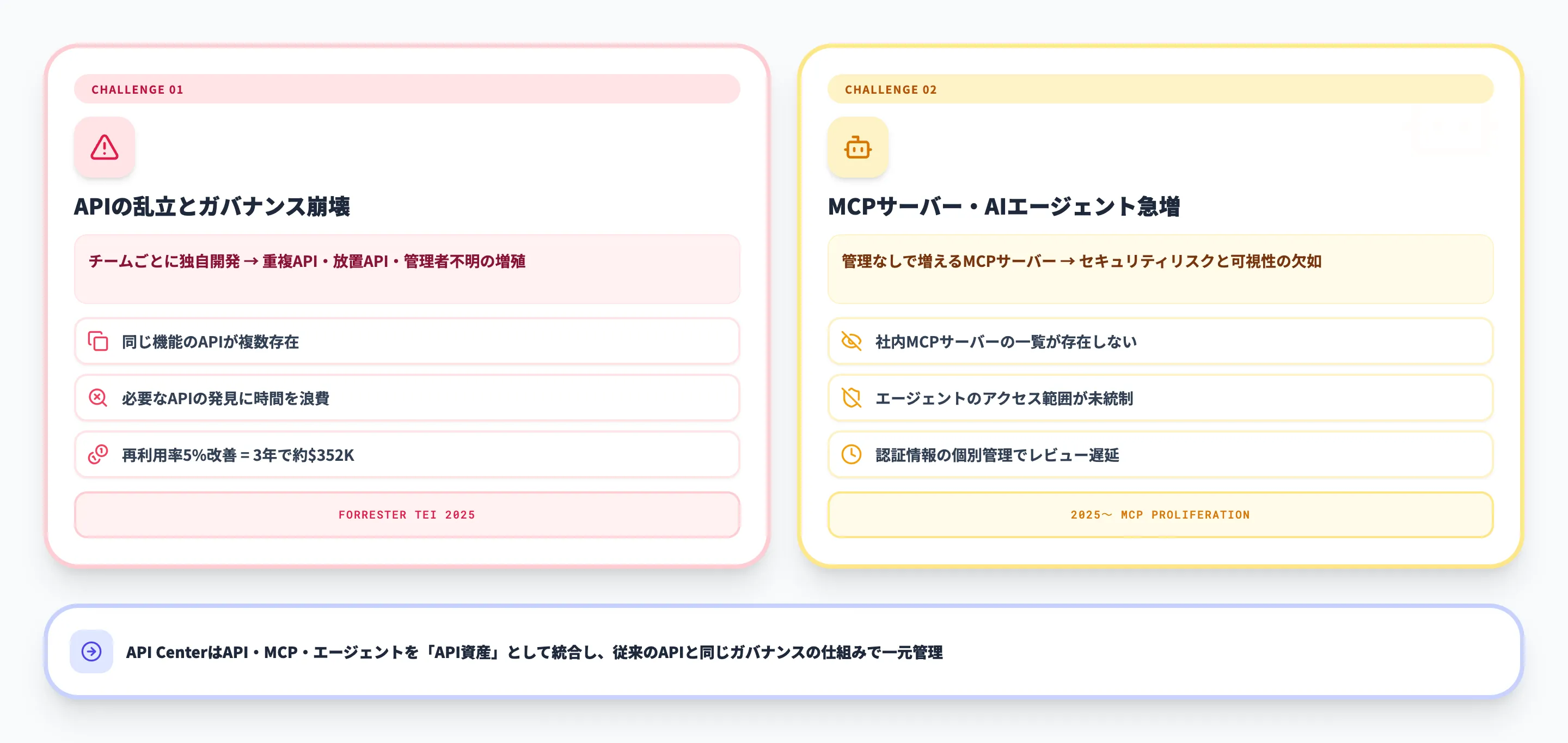
Task: Select the robot icon on Challenge 02
Action: pos(857,148)
